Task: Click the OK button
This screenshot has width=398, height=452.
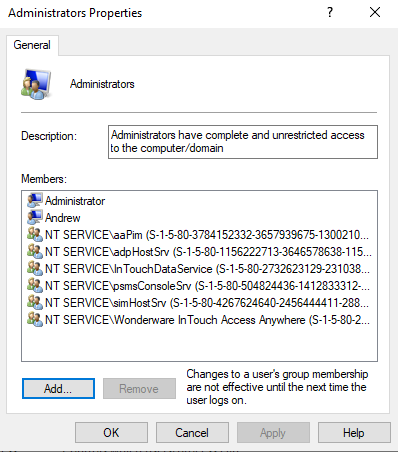Action: (111, 433)
